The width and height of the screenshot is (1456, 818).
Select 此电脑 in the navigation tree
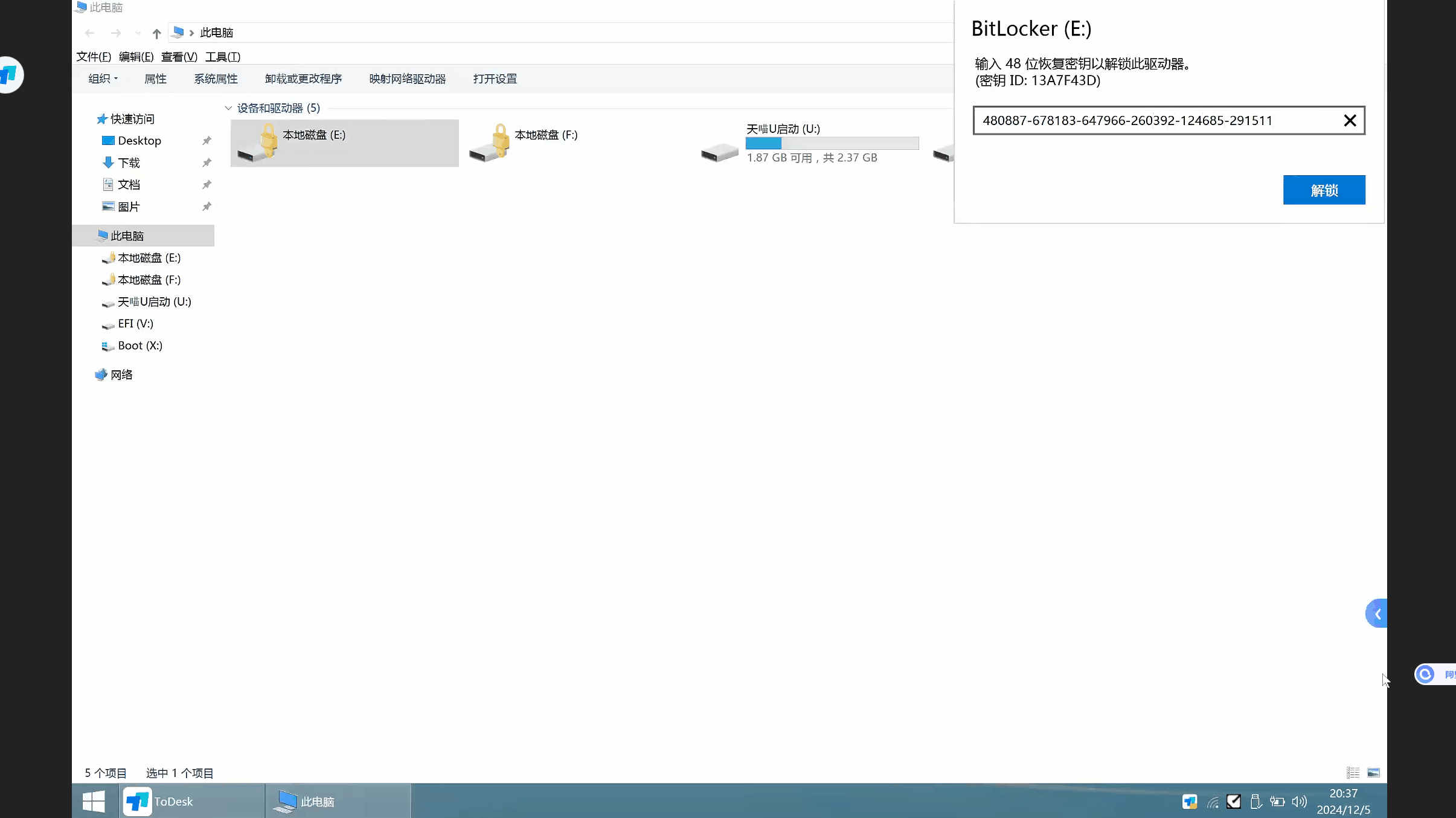point(143,236)
